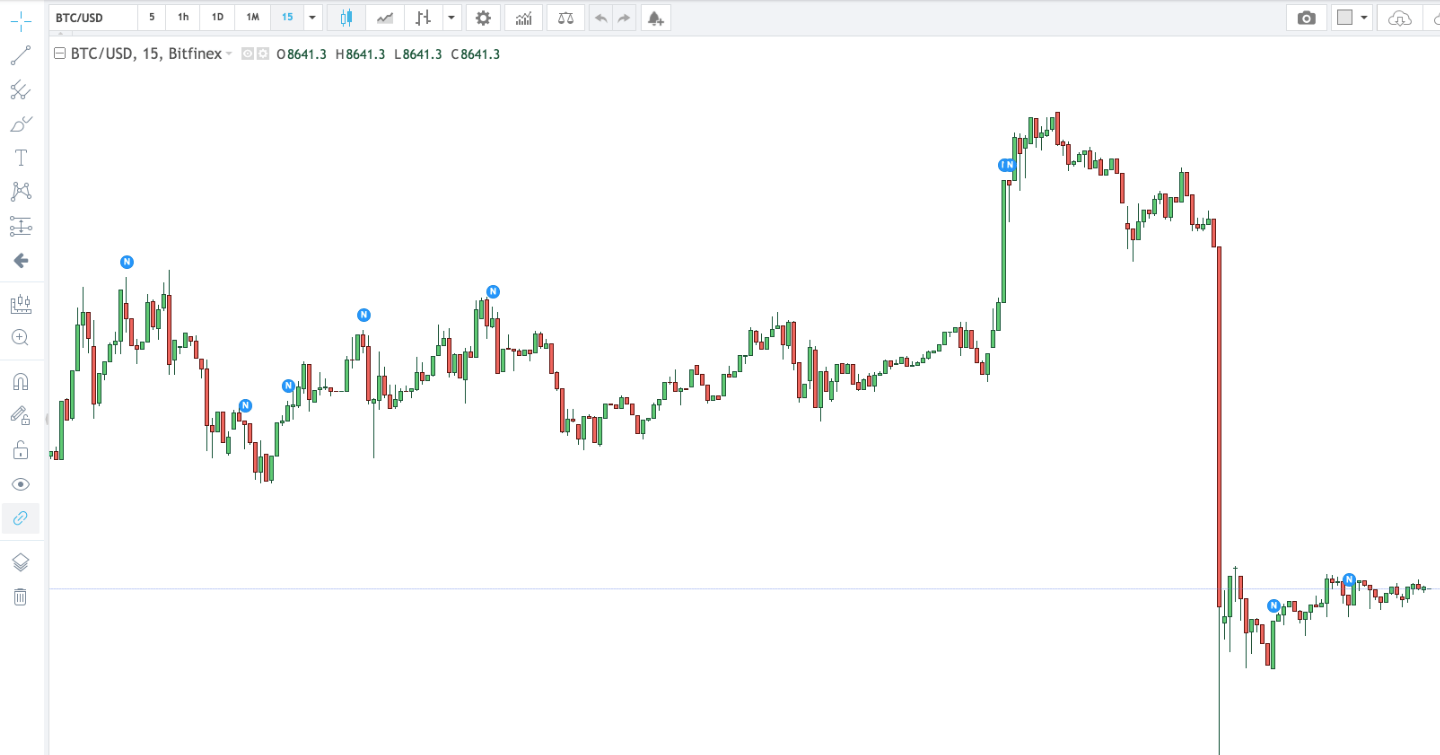Toggle hide all drawings eye icon
This screenshot has width=1440, height=755.
20,484
